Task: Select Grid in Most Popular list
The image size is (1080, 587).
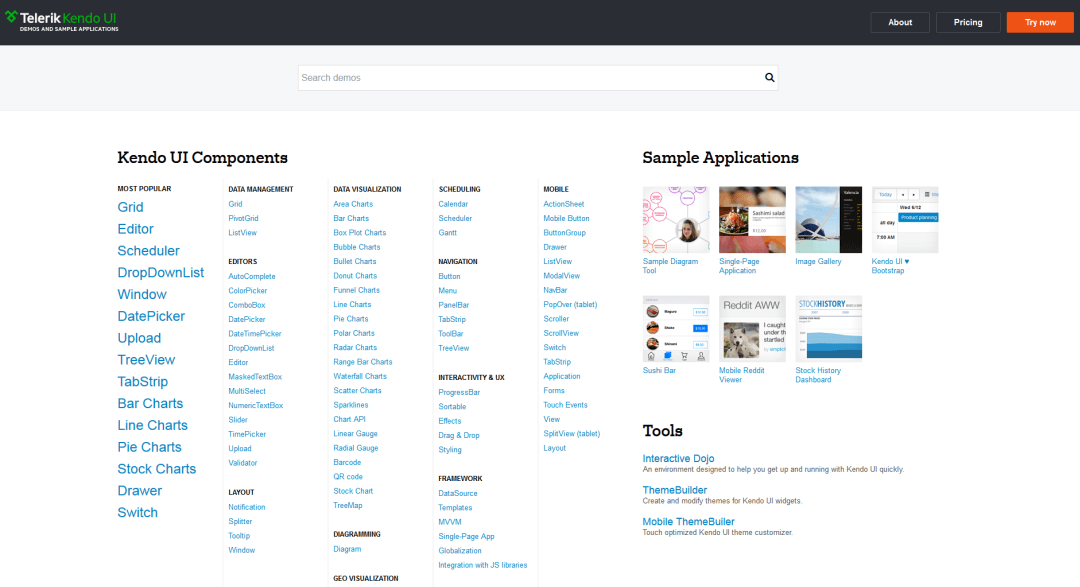Action: click(130, 207)
